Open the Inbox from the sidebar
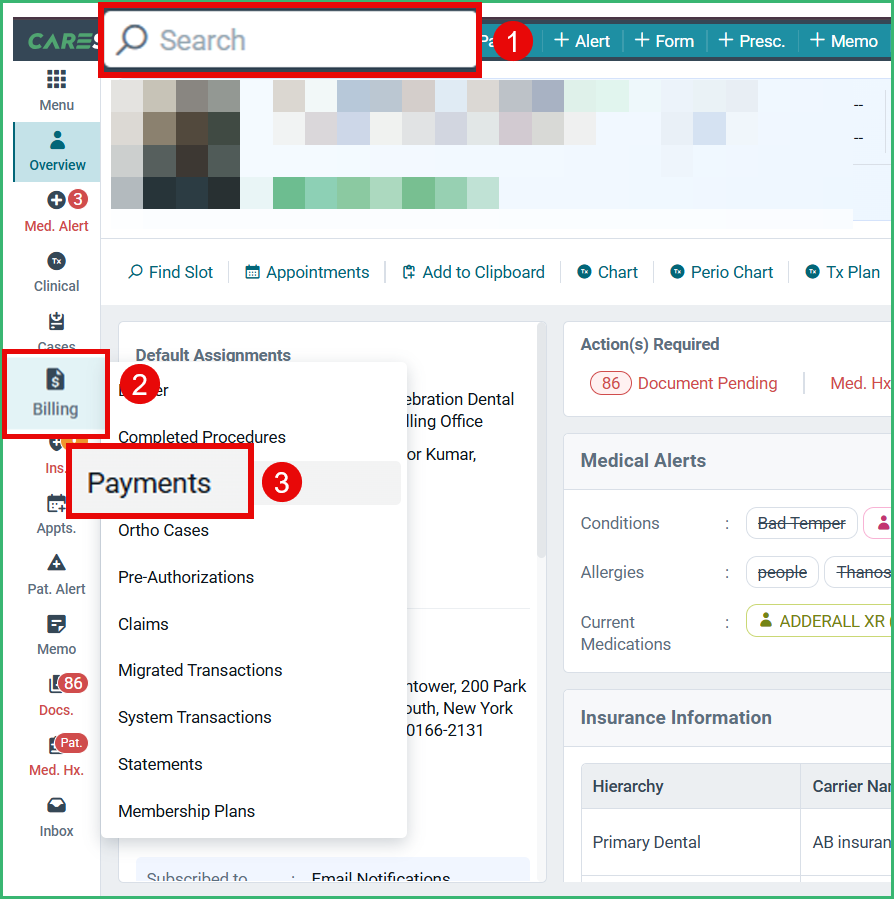 point(56,818)
